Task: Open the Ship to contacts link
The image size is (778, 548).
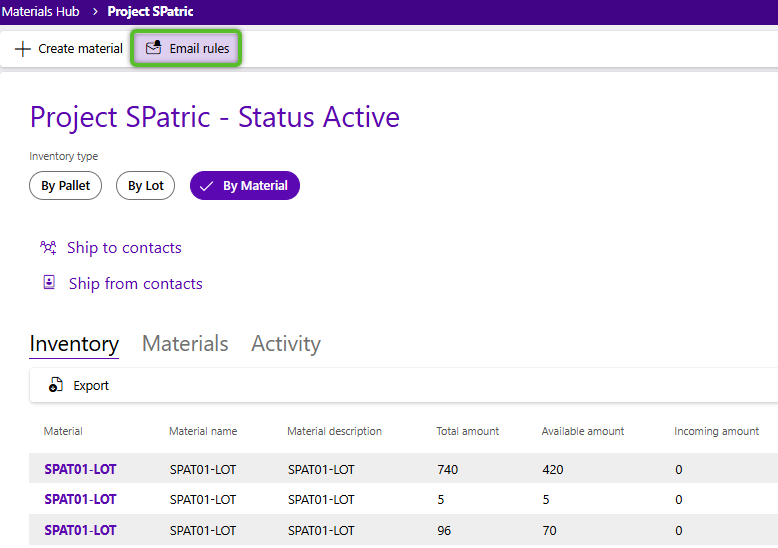Action: coord(124,248)
